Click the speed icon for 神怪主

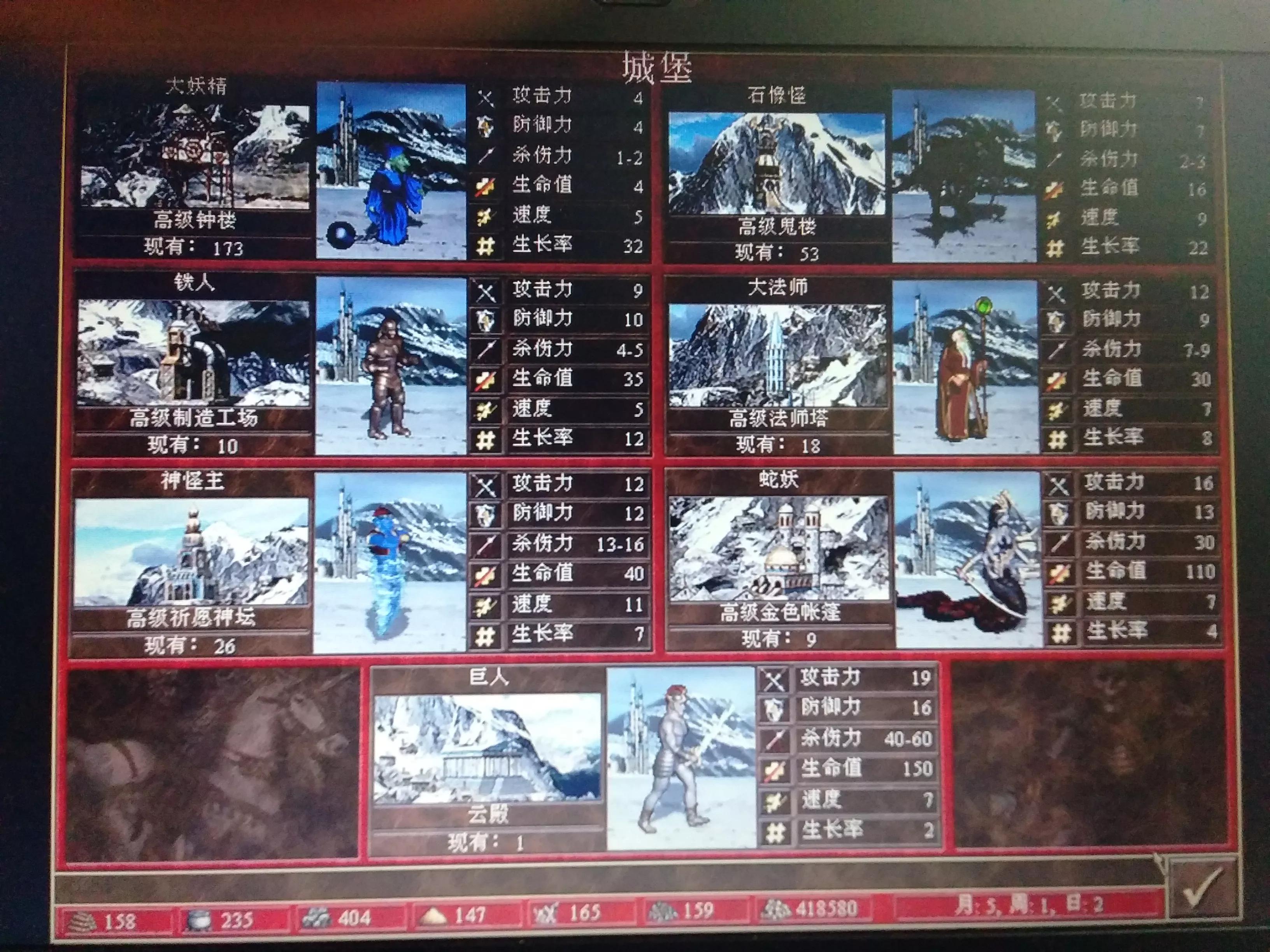pyautogui.click(x=486, y=606)
